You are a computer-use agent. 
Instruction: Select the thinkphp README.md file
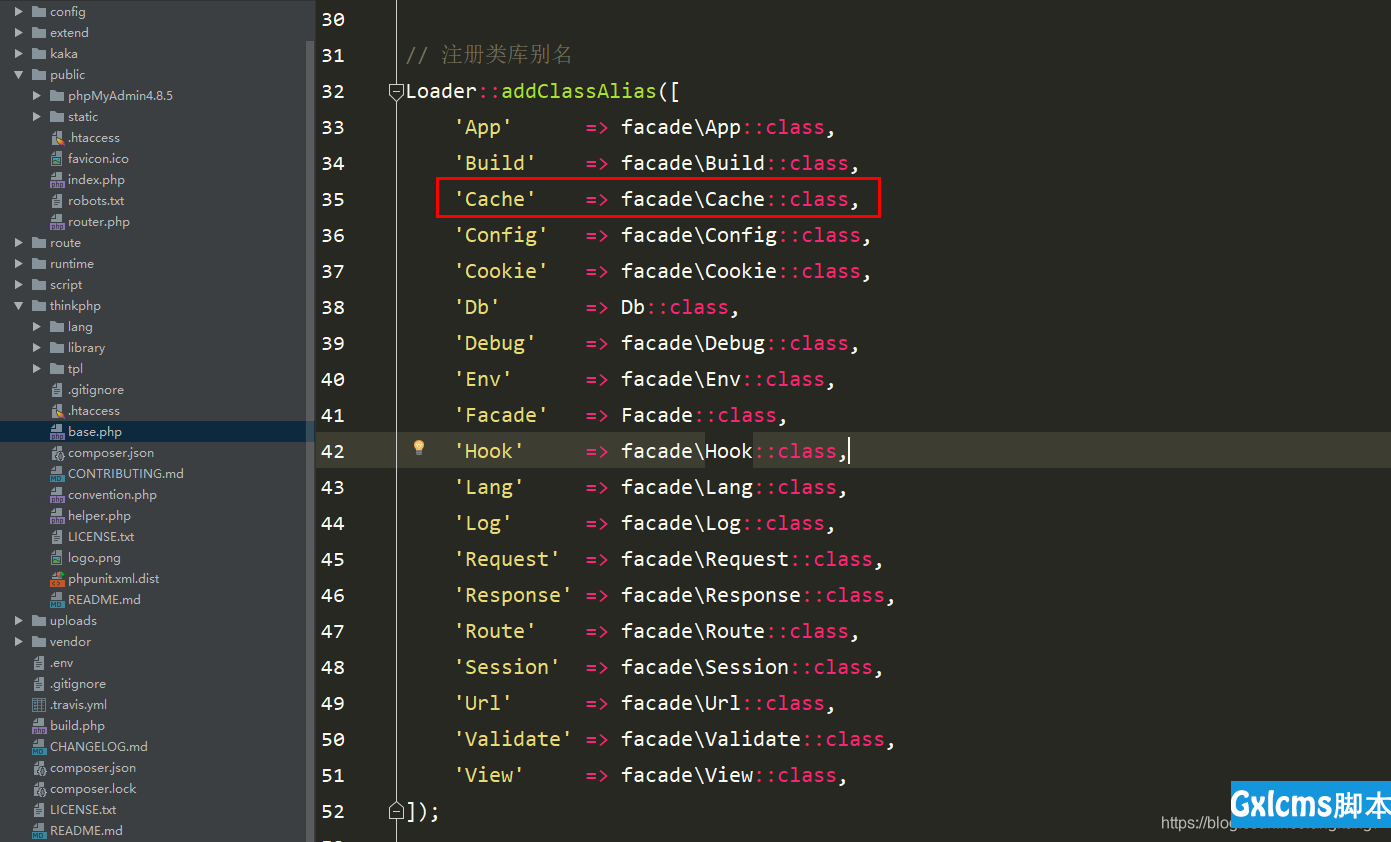coord(104,600)
